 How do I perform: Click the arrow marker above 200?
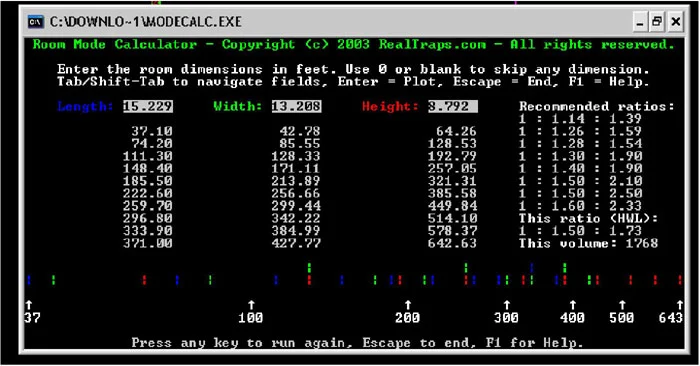(x=408, y=305)
